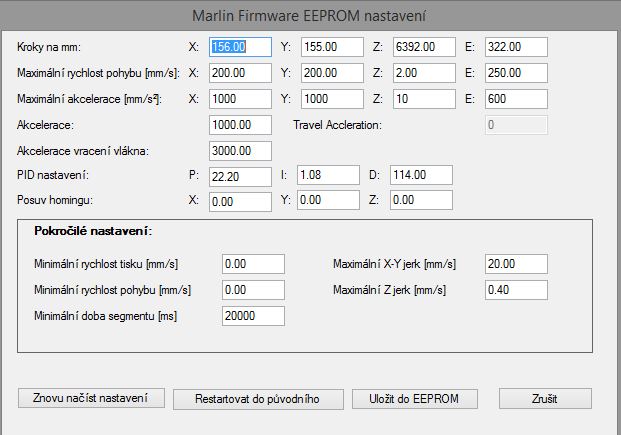
Task: Edit the Kroky na mm E field
Action: coord(516,47)
